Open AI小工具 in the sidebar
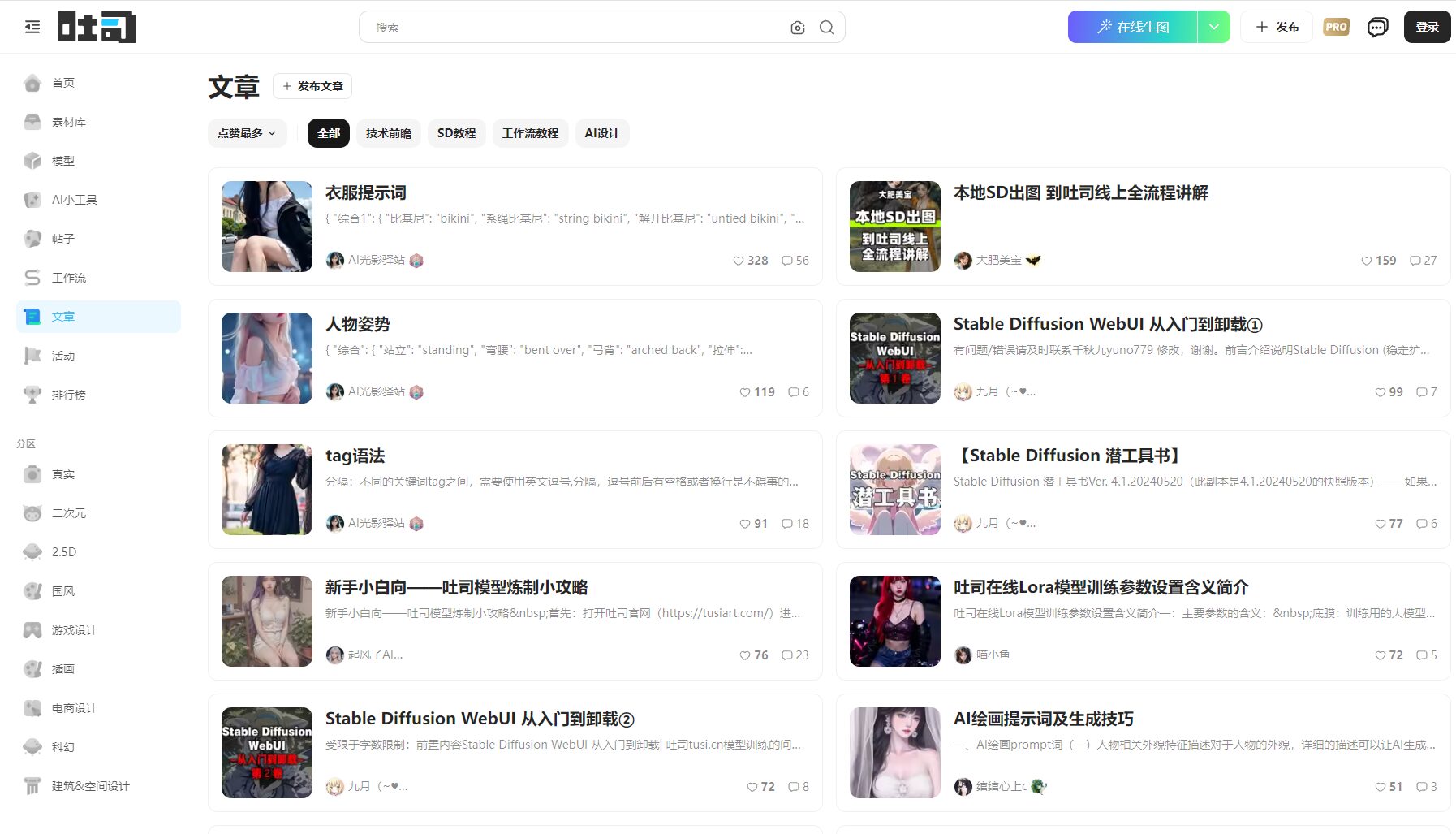Viewport: 1456px width, 834px height. tap(75, 199)
